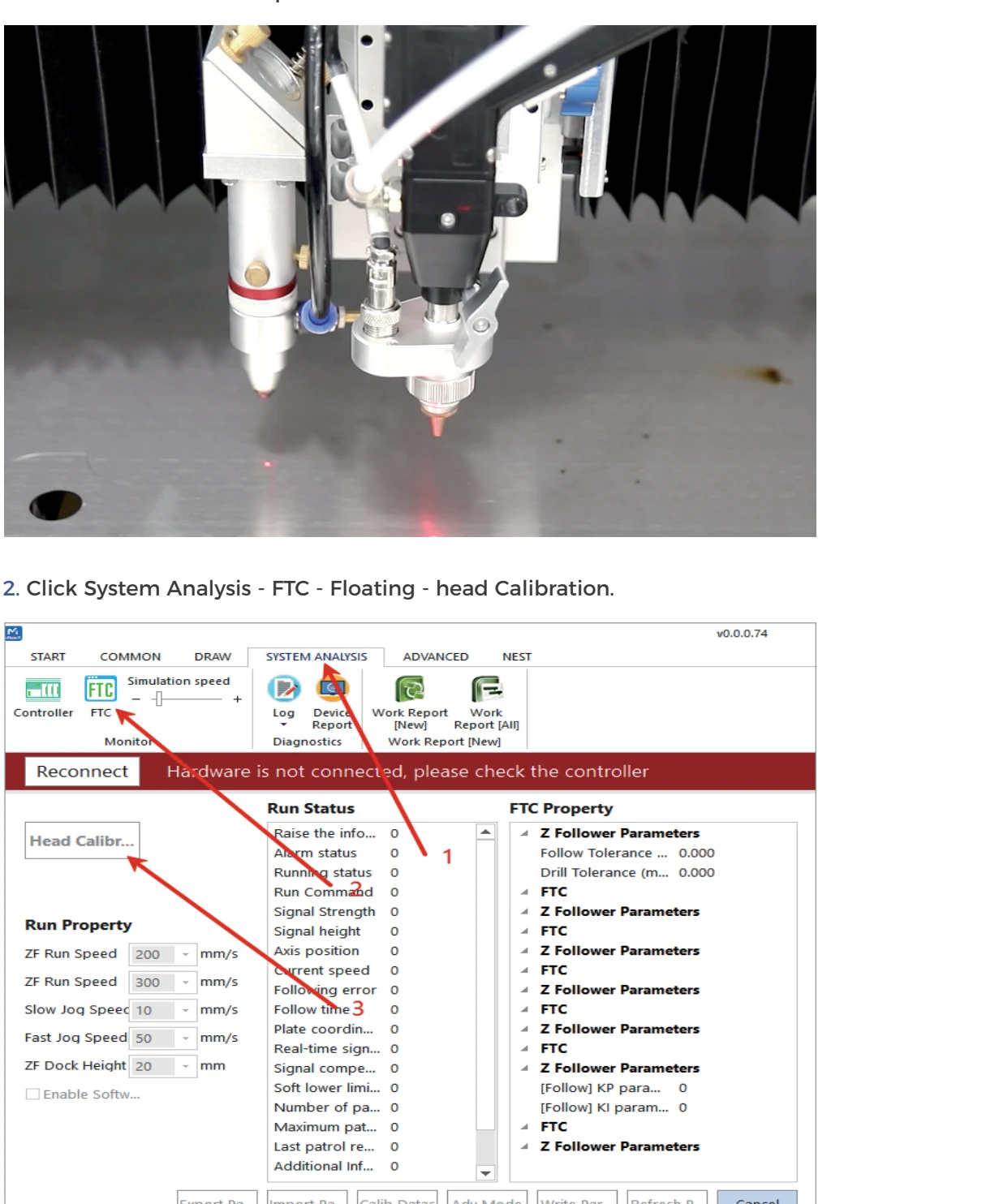Switch to the START tab
The image size is (999, 1204).
pyautogui.click(x=48, y=656)
